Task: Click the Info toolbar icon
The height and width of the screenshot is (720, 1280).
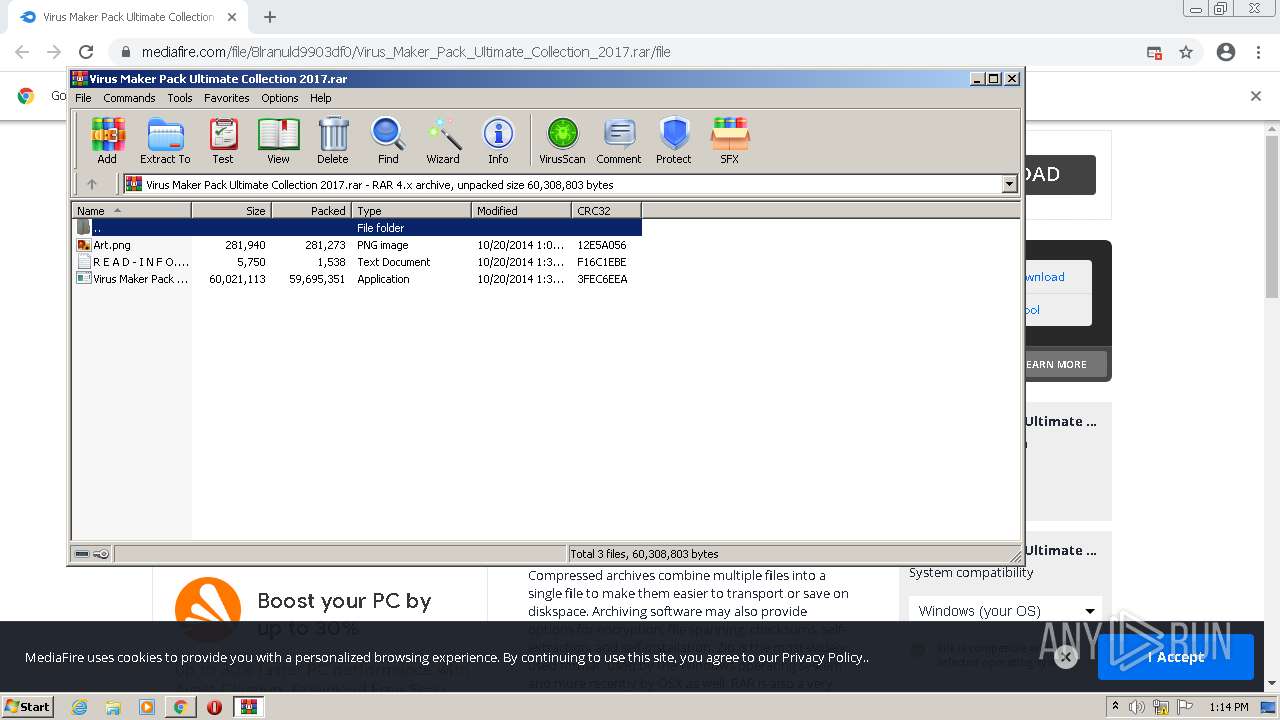Action: (498, 140)
